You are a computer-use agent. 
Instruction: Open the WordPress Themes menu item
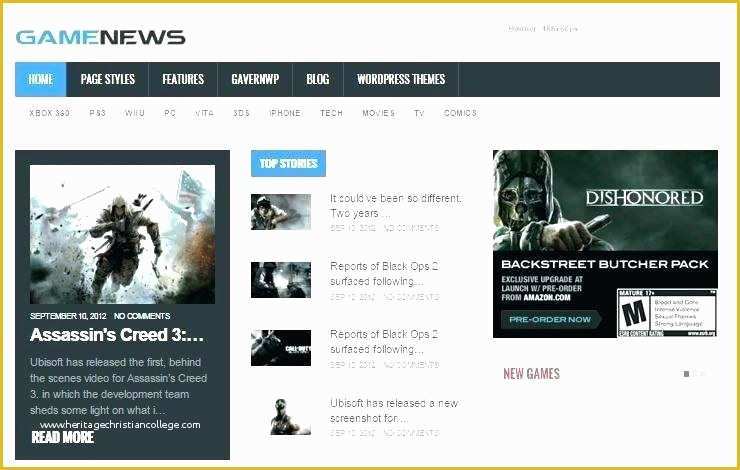point(401,79)
